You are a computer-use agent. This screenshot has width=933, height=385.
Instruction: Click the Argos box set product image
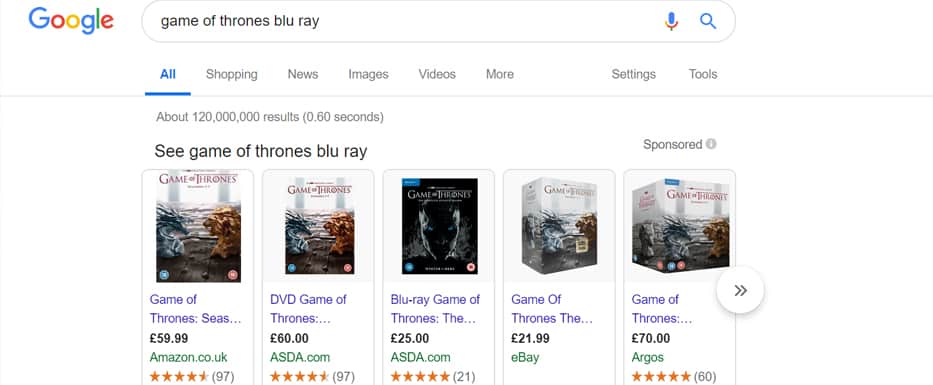point(679,226)
